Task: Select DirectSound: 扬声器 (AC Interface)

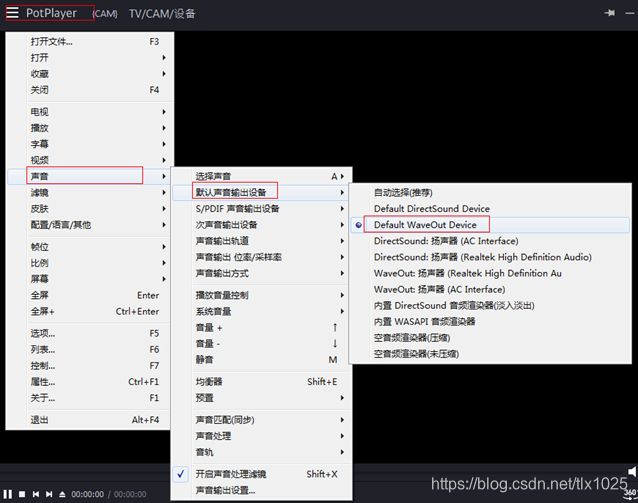Action: [x=490, y=241]
